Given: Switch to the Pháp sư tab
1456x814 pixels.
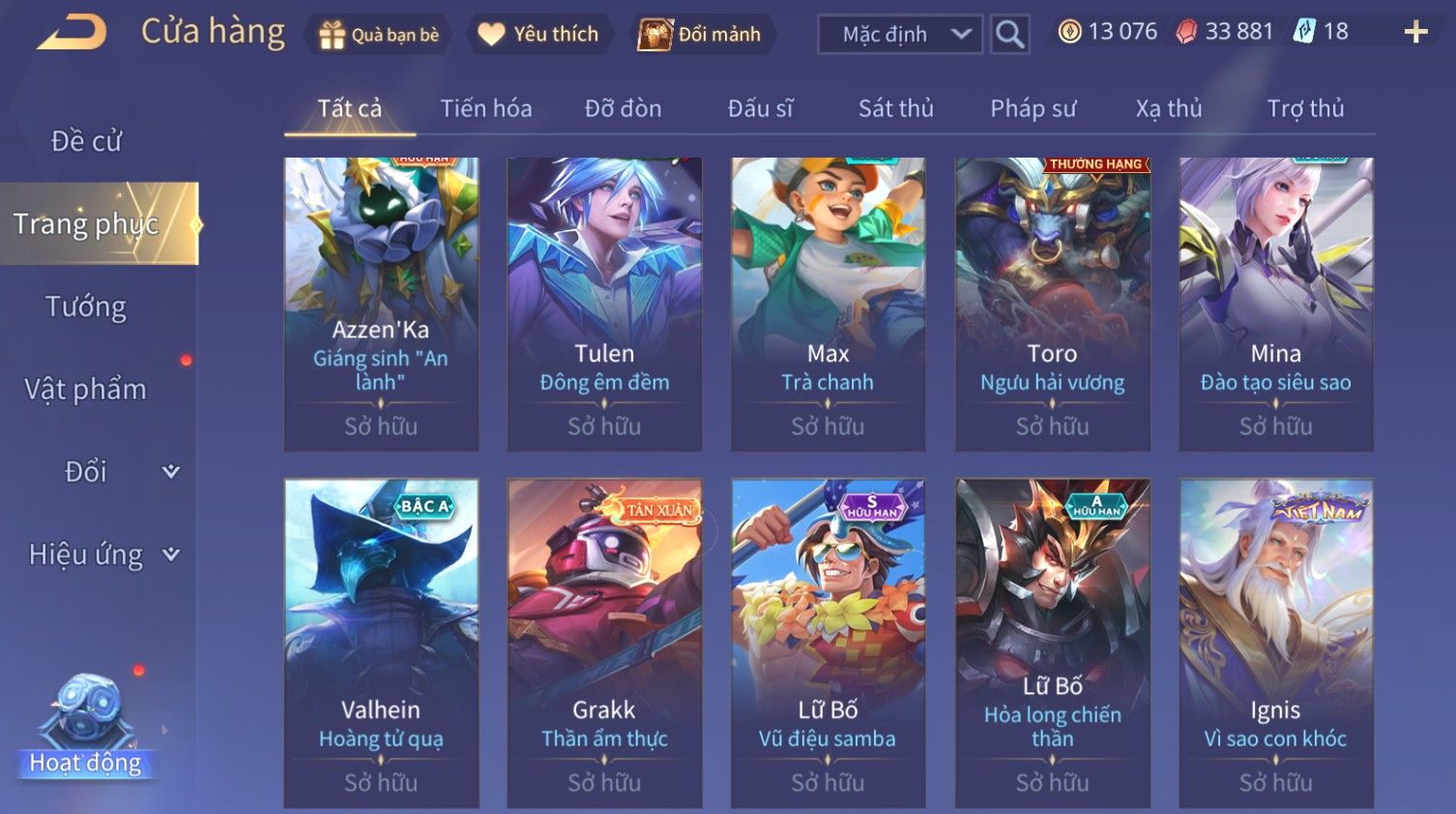Looking at the screenshot, I should click(x=1033, y=108).
